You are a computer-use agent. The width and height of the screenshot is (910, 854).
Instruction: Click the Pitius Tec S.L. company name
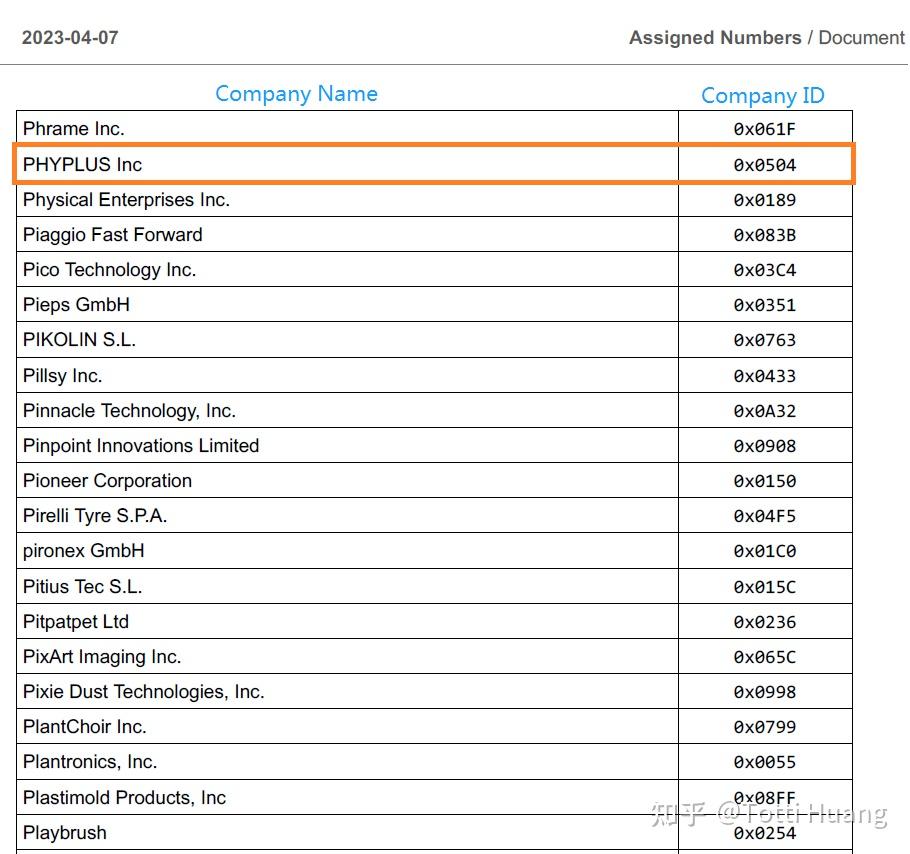tap(82, 587)
